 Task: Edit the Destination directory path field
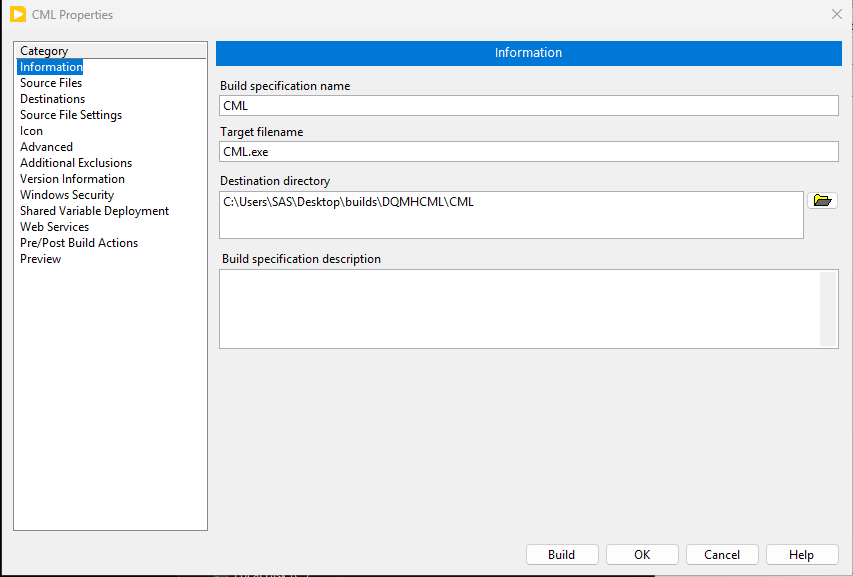click(x=511, y=215)
